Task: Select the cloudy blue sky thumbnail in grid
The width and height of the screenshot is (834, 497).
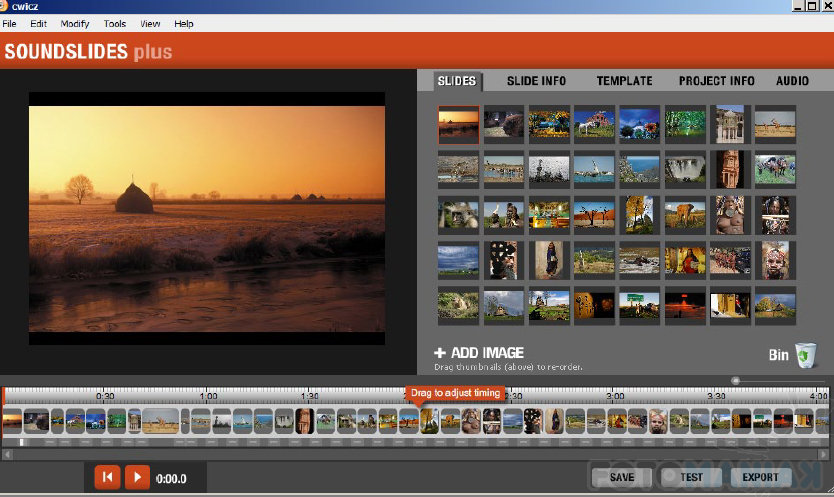Action: (x=458, y=260)
